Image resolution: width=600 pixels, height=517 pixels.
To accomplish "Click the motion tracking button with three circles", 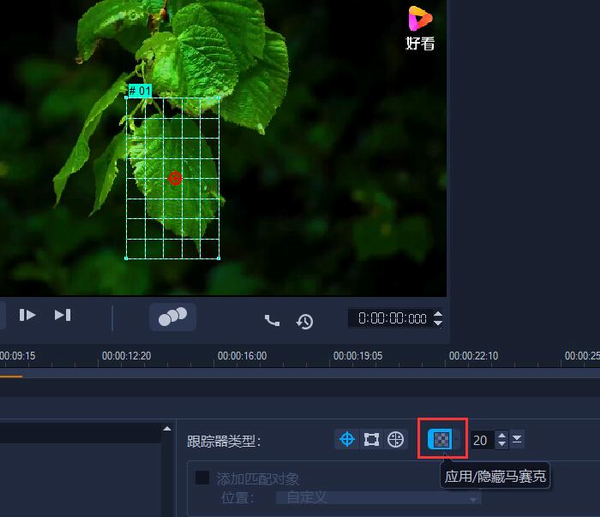I will pyautogui.click(x=173, y=316).
